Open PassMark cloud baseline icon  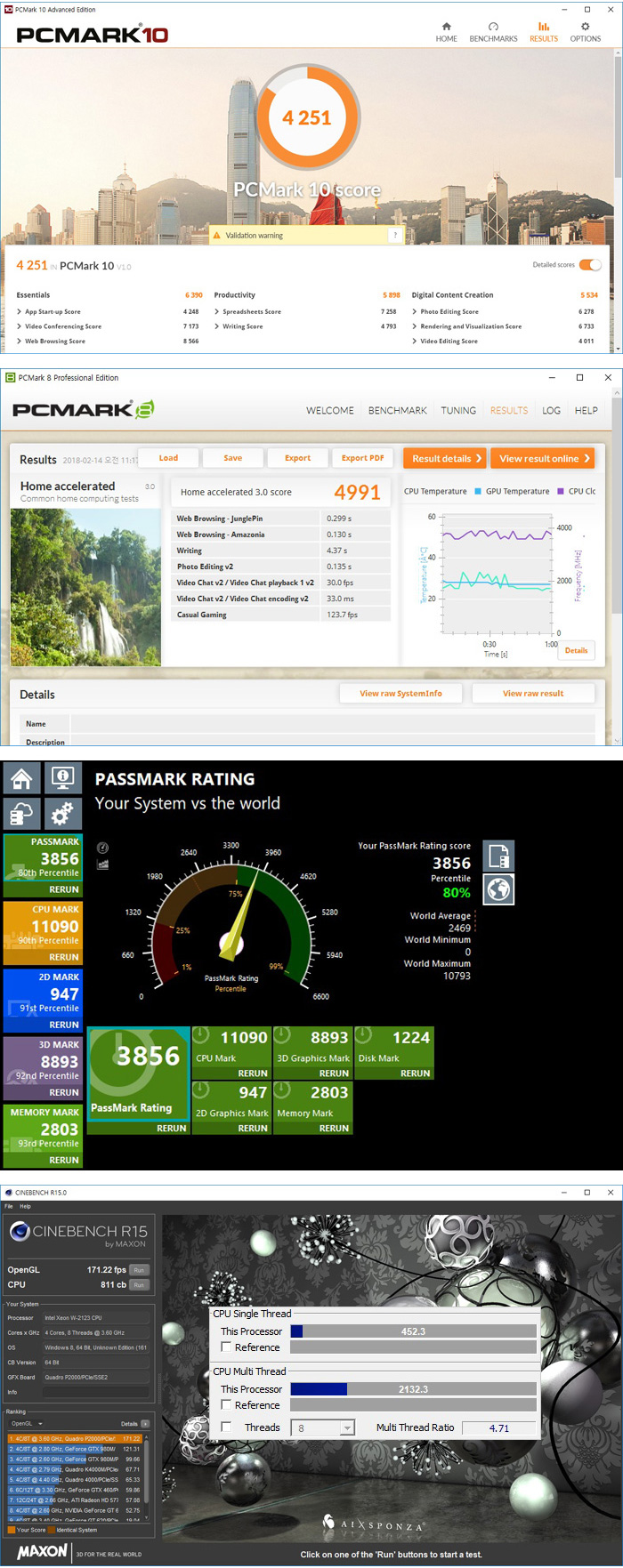tap(21, 813)
